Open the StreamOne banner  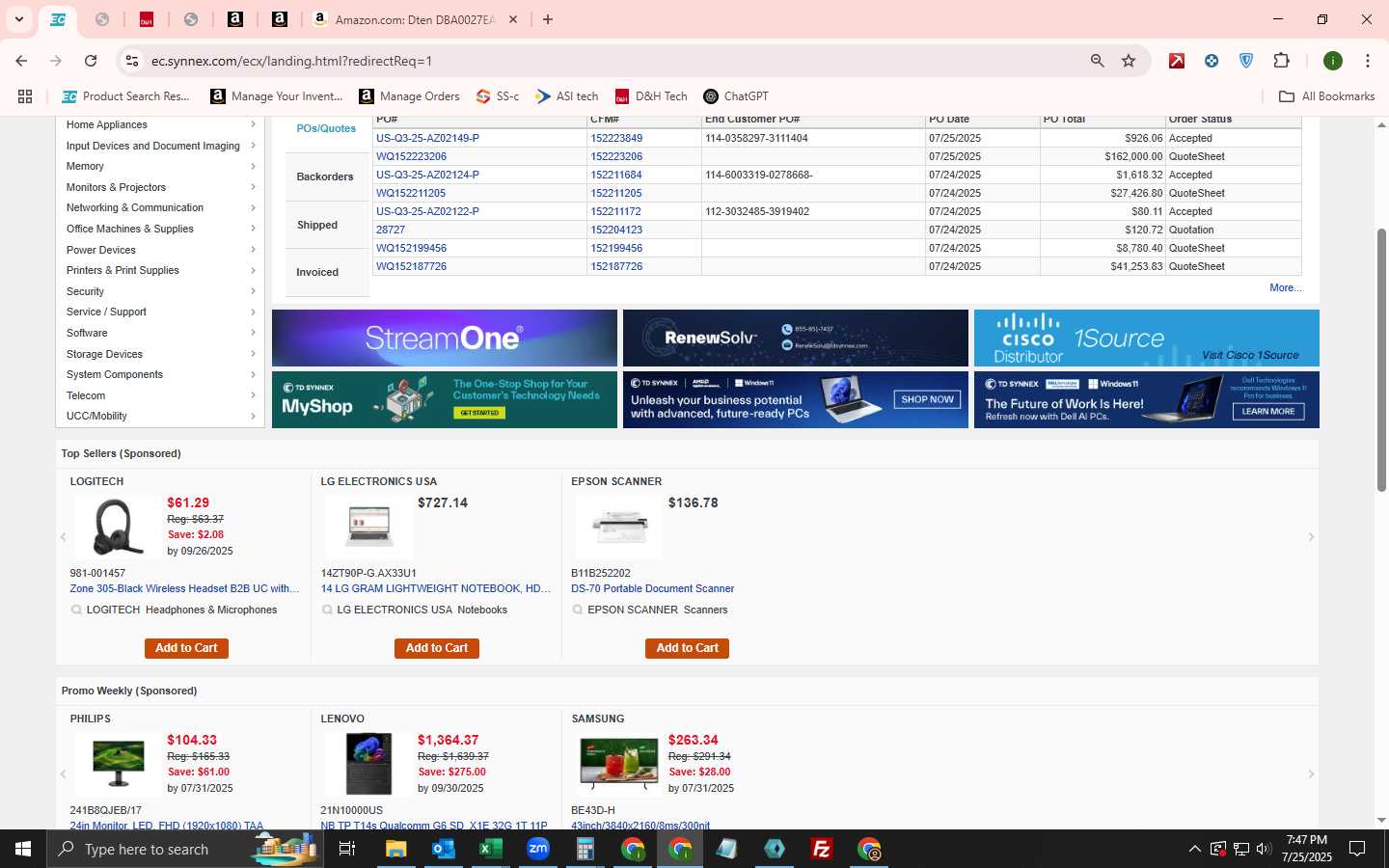click(x=445, y=338)
